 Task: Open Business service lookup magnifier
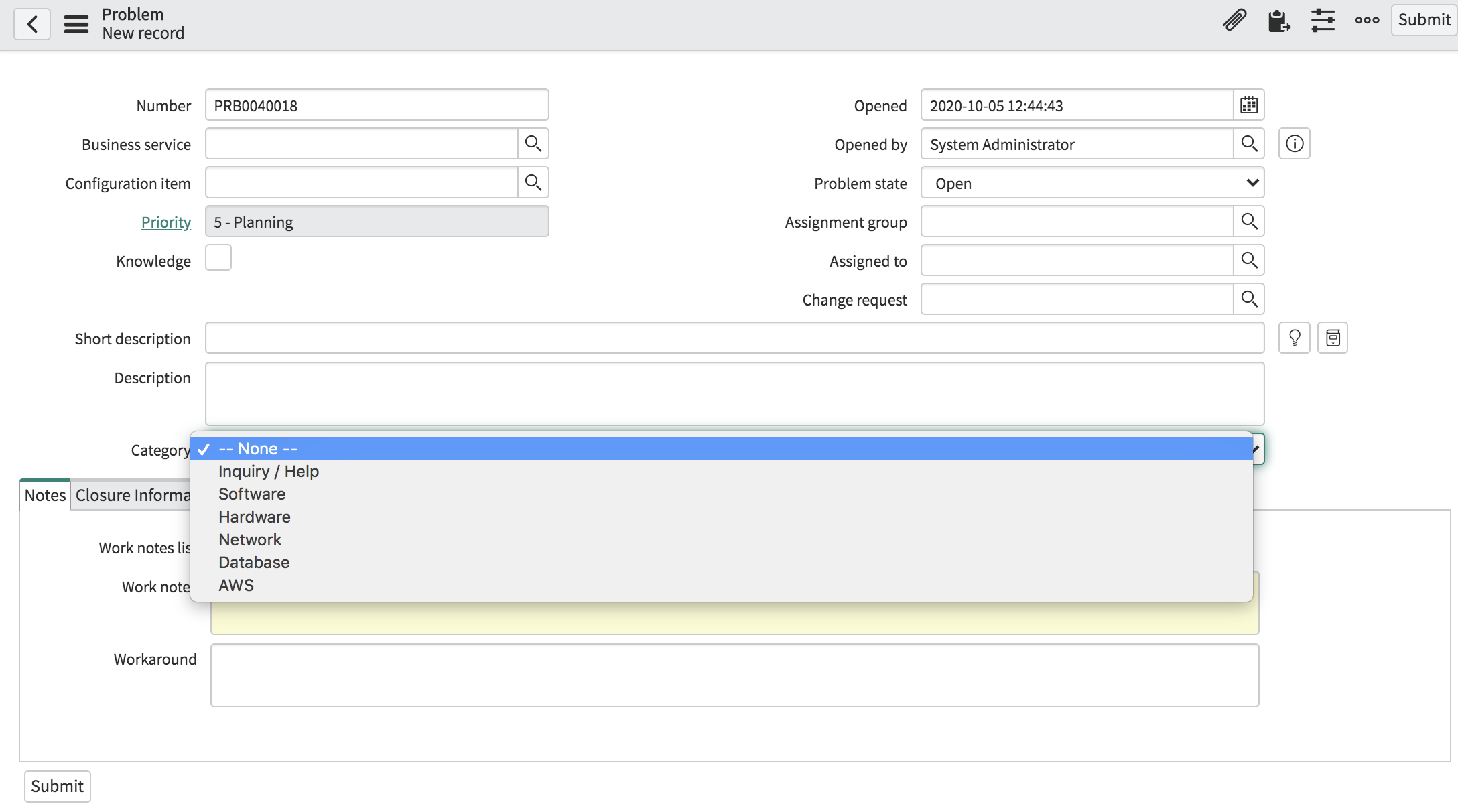[533, 144]
